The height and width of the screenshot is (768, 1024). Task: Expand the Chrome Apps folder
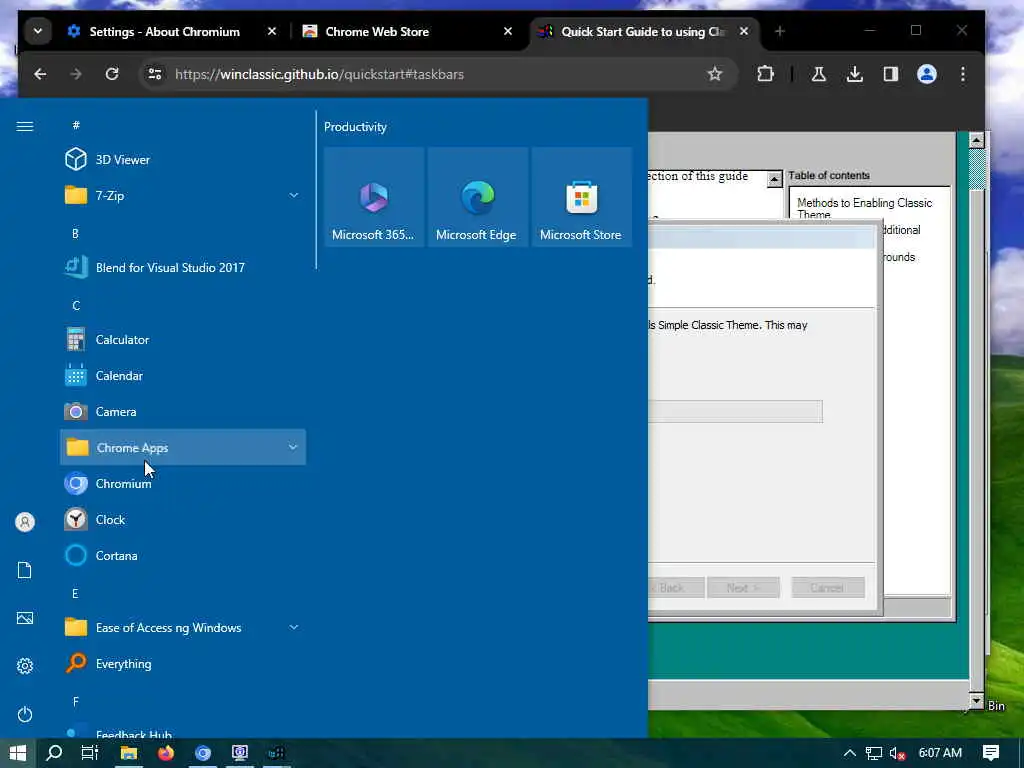coord(183,447)
